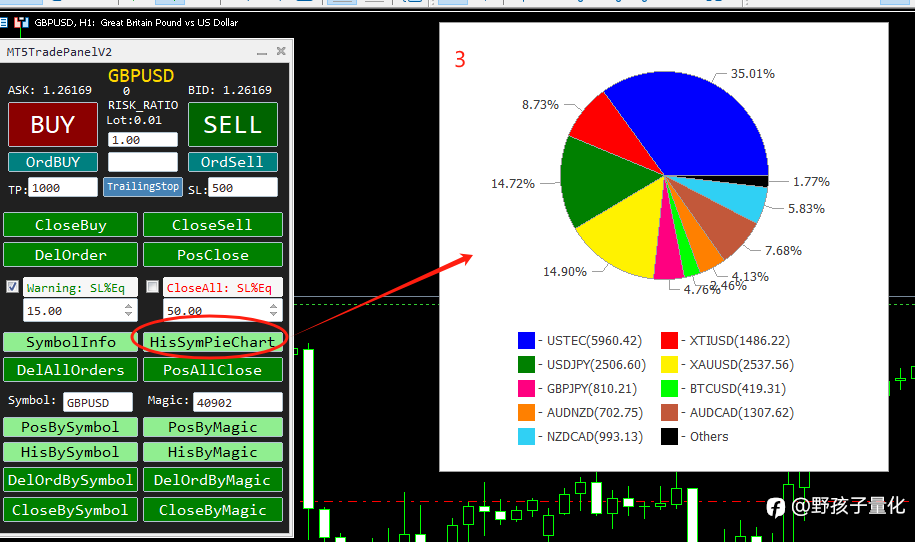Click the PosByMagic button
This screenshot has height=542, width=915.
(x=212, y=427)
